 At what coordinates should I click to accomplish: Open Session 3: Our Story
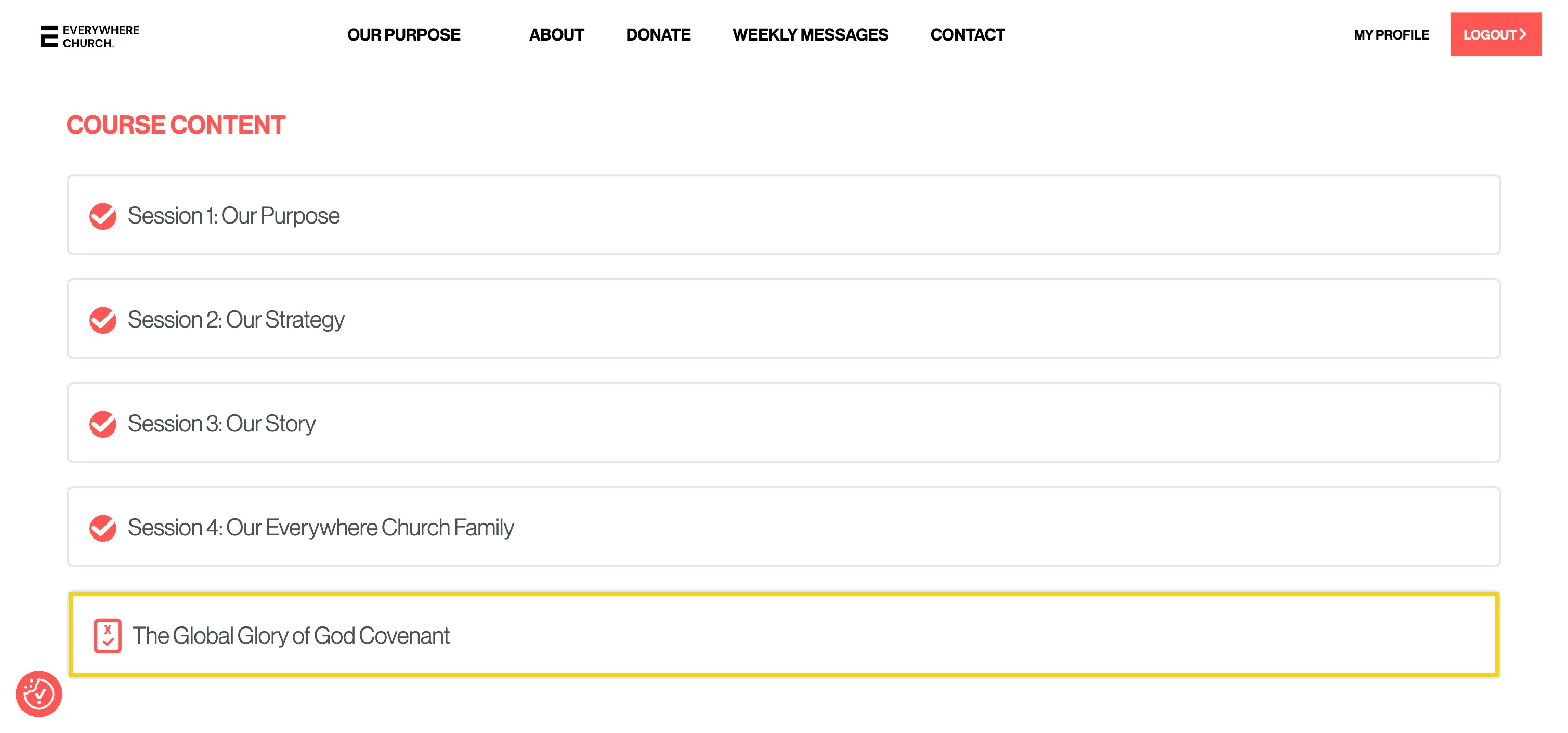[x=783, y=423]
